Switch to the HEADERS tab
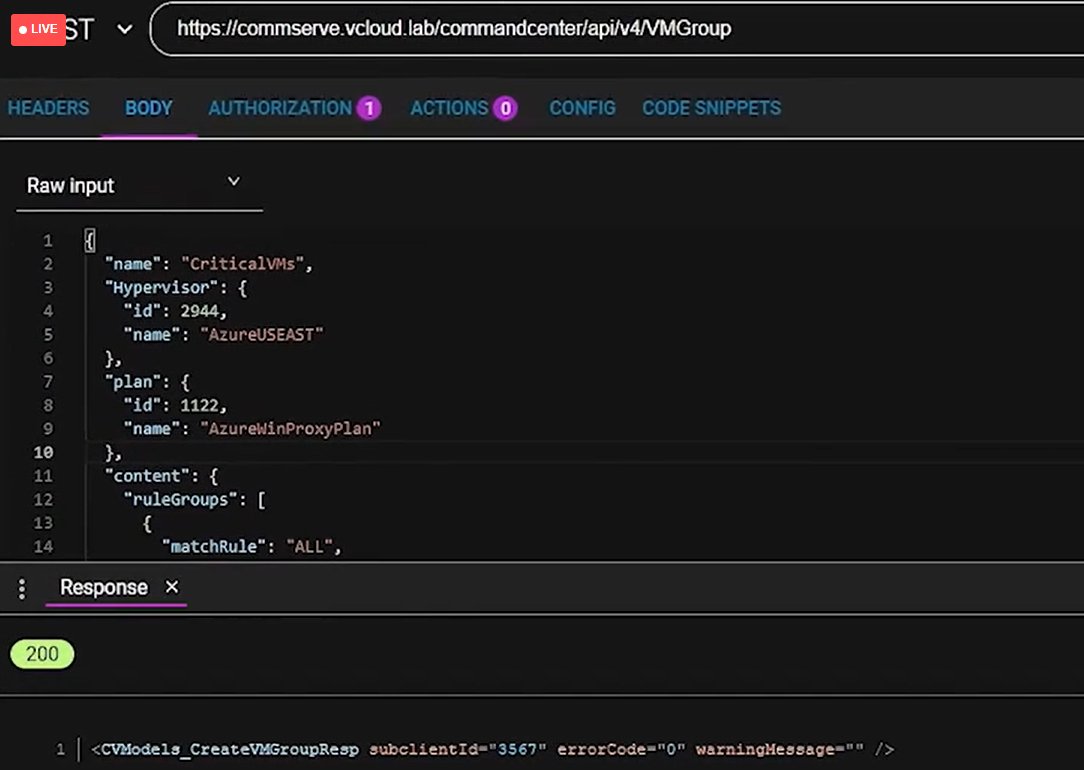This screenshot has width=1084, height=770. pyautogui.click(x=48, y=108)
